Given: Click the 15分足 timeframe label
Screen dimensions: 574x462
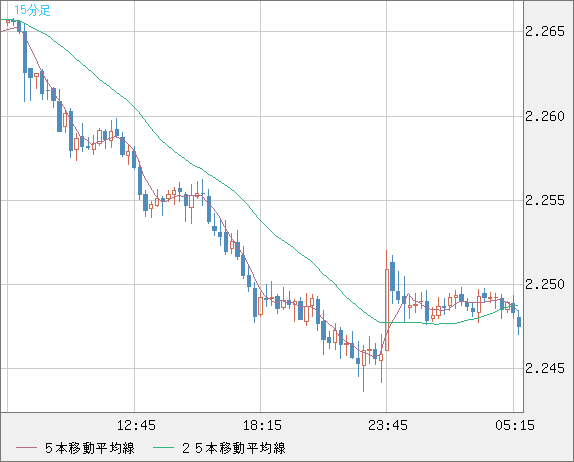Looking at the screenshot, I should click(x=32, y=10).
